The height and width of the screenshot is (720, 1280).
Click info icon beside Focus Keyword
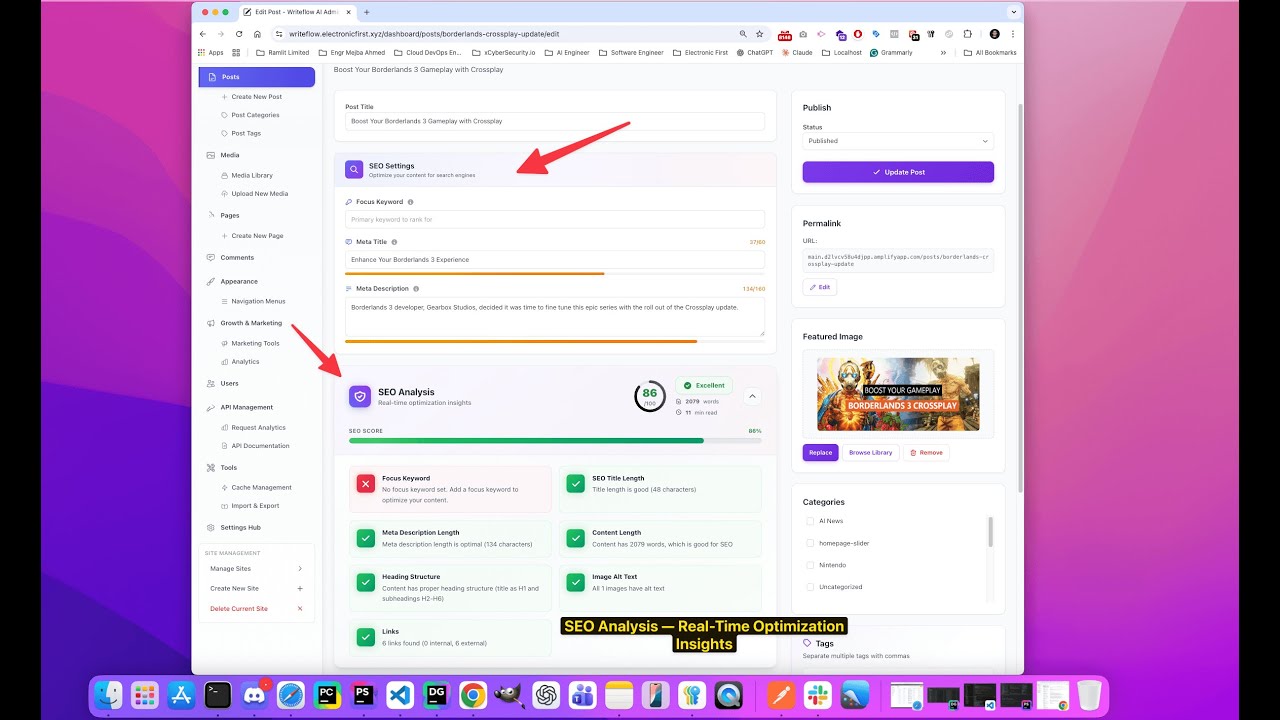coord(410,202)
